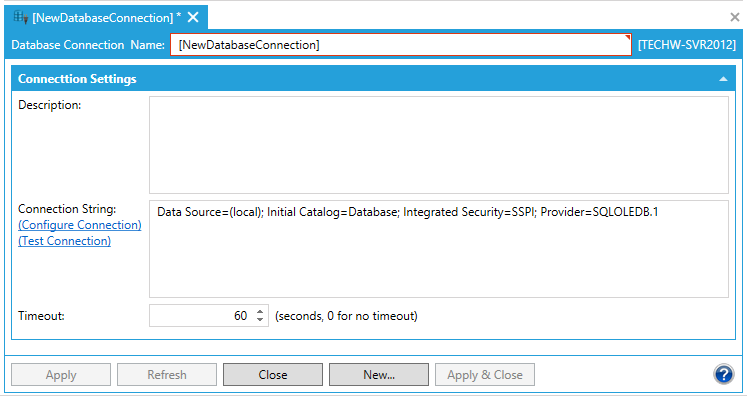Click the Test Connection link
Viewport: 747px width, 396px height.
click(x=64, y=241)
